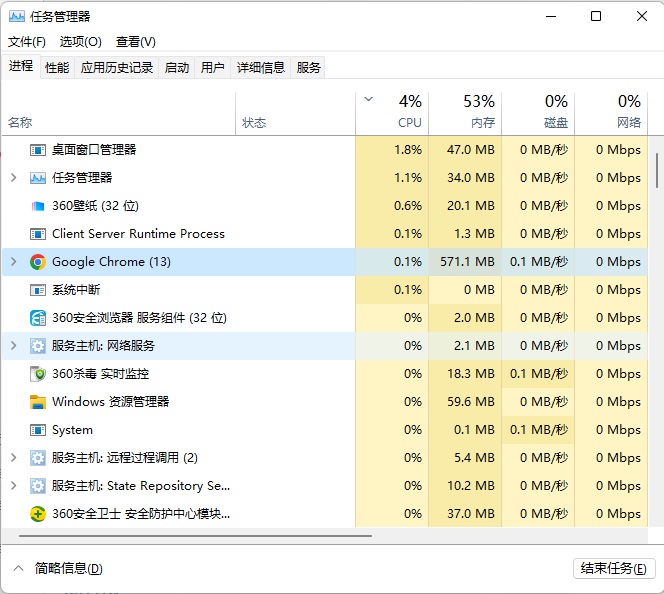
Task: Click the 桌面窗口管理器 process icon
Action: (38, 150)
